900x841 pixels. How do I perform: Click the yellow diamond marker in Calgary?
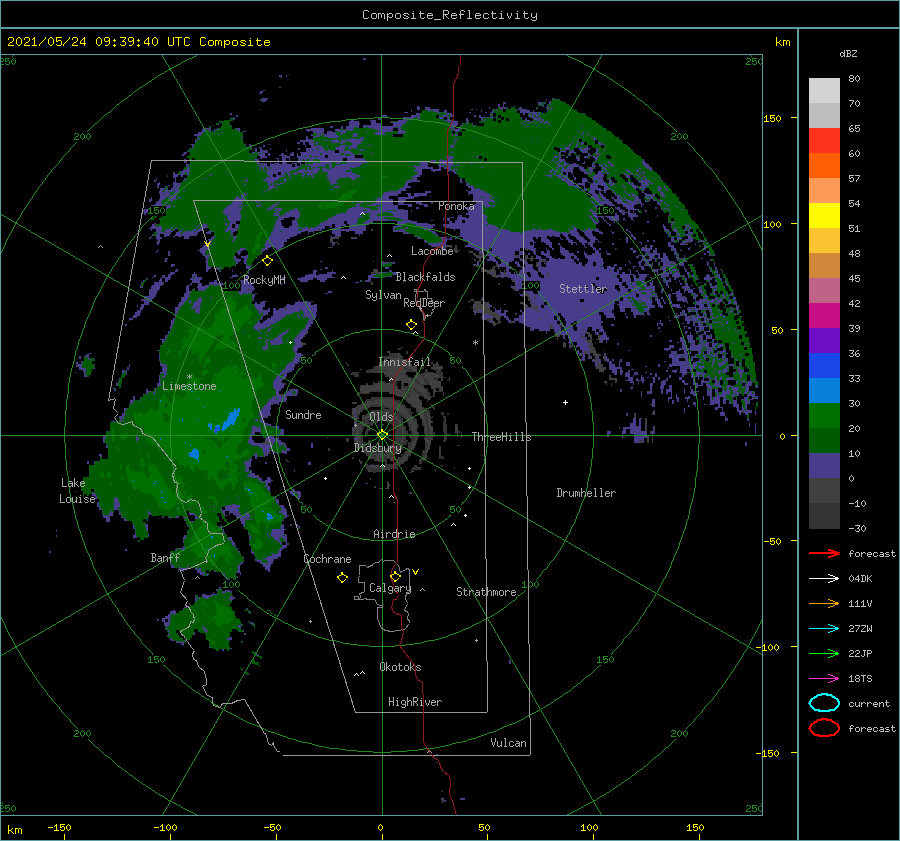coord(395,576)
